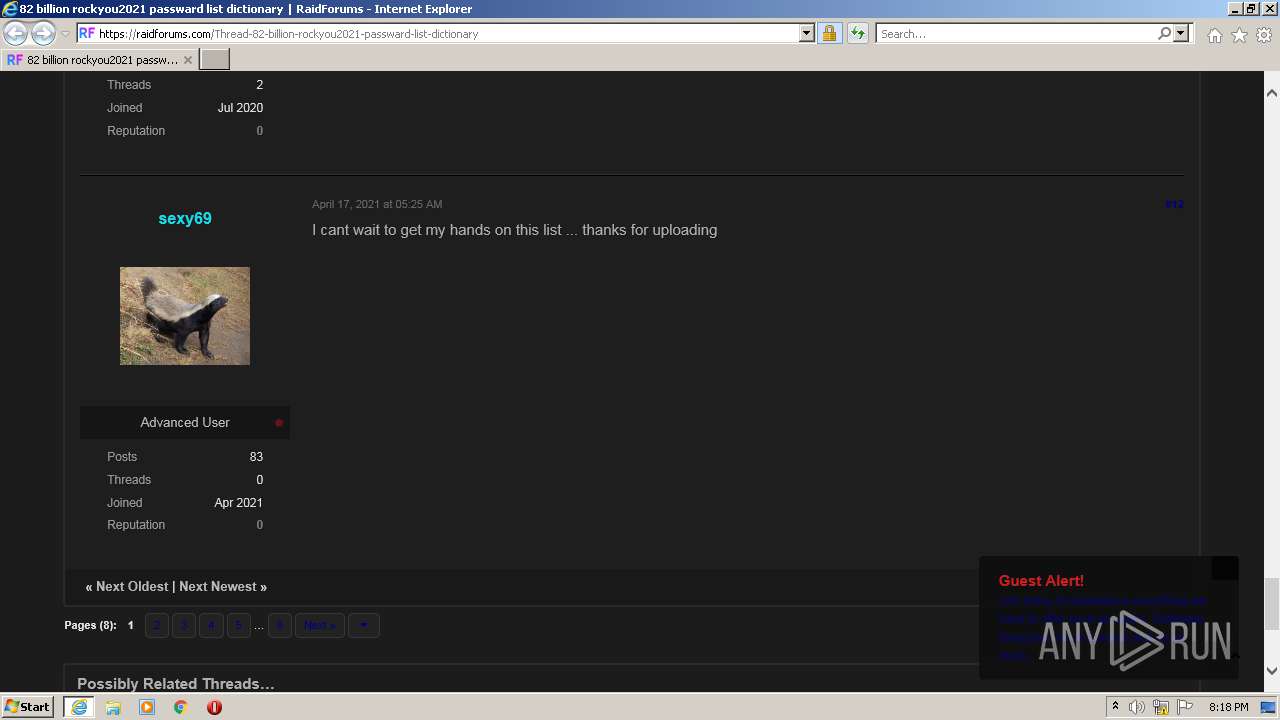Launch the media player taskbar icon
1280x720 pixels.
point(147,707)
